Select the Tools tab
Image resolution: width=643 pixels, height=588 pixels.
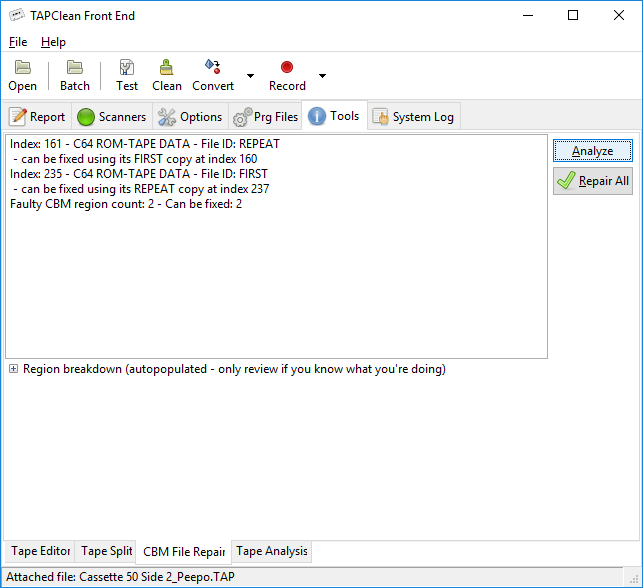(x=334, y=116)
